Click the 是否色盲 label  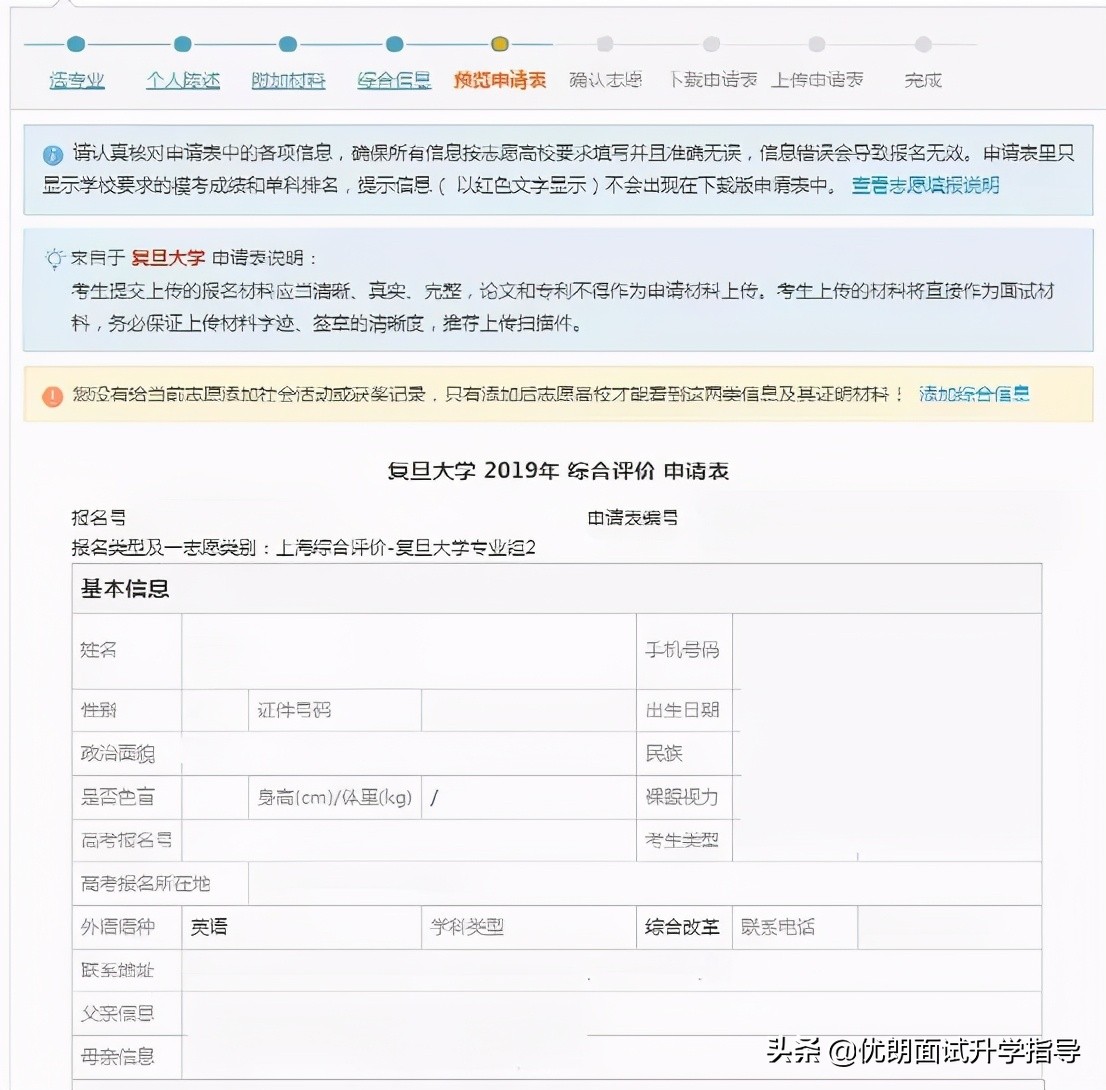point(118,797)
